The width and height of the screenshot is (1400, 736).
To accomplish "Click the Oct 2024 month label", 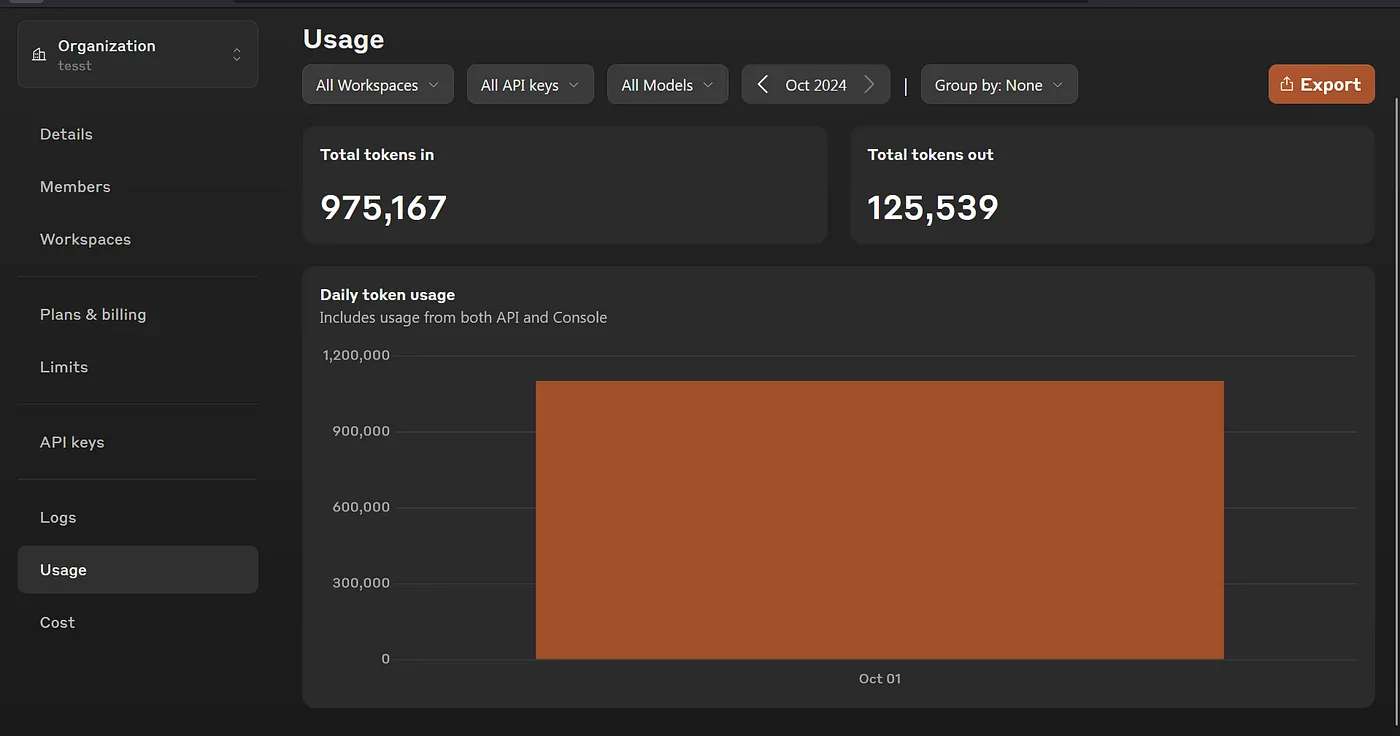I will [x=816, y=85].
